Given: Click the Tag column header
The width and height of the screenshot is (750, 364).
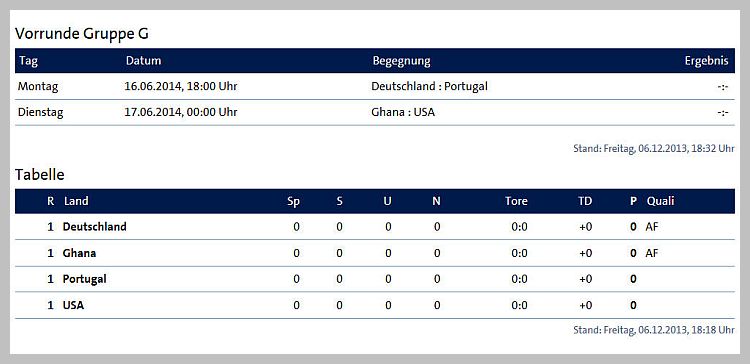Looking at the screenshot, I should click(x=29, y=61).
